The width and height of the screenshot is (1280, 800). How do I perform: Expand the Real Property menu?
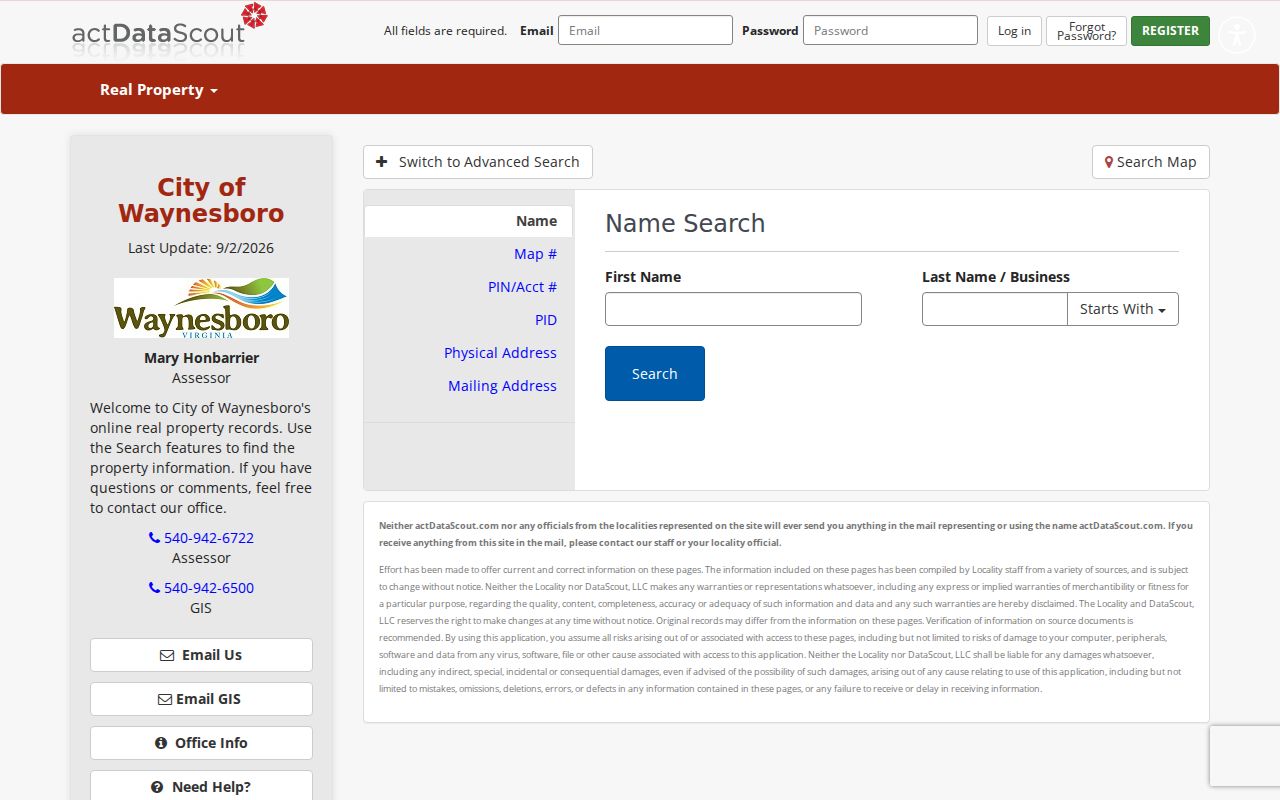click(x=158, y=90)
